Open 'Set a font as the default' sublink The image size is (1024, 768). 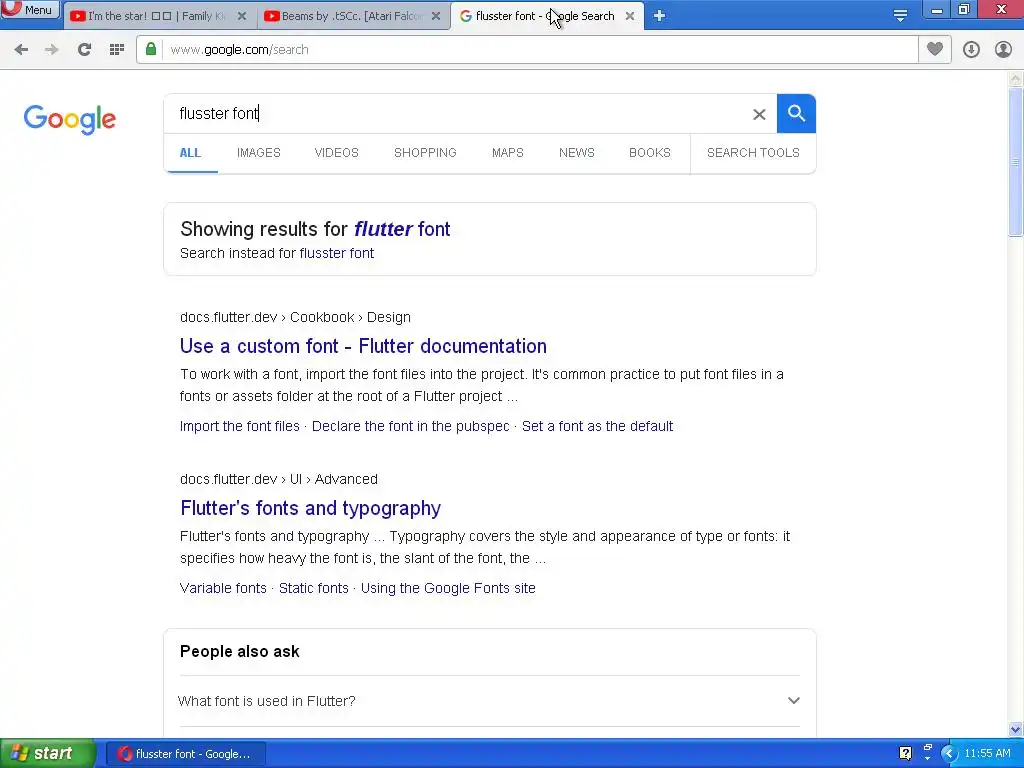click(597, 426)
